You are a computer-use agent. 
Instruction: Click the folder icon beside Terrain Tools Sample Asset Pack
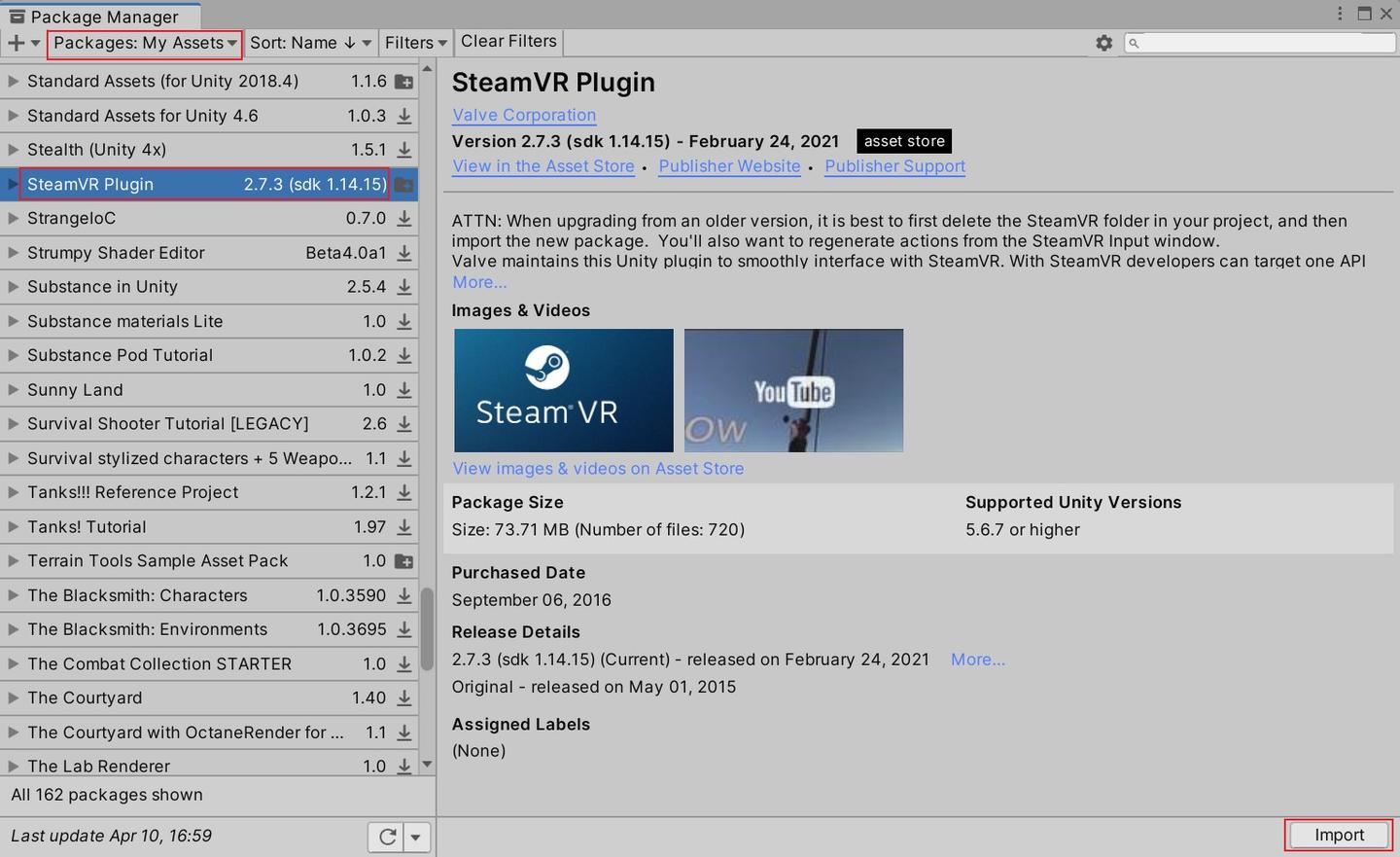403,560
